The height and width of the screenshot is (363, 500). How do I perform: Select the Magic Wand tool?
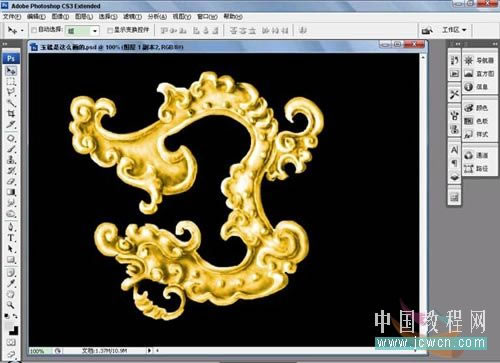(x=11, y=103)
